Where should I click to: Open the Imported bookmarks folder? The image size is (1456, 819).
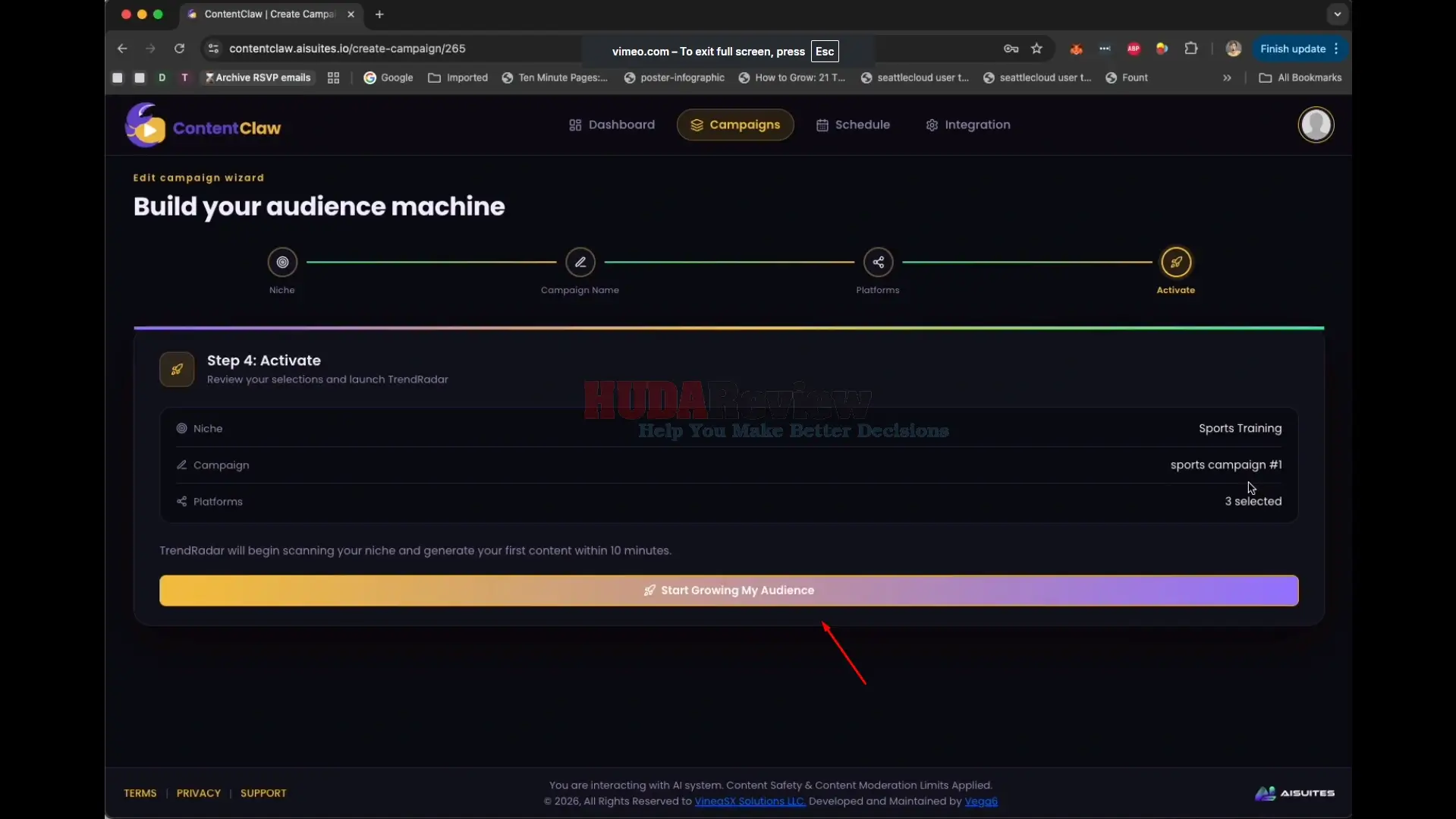[458, 77]
